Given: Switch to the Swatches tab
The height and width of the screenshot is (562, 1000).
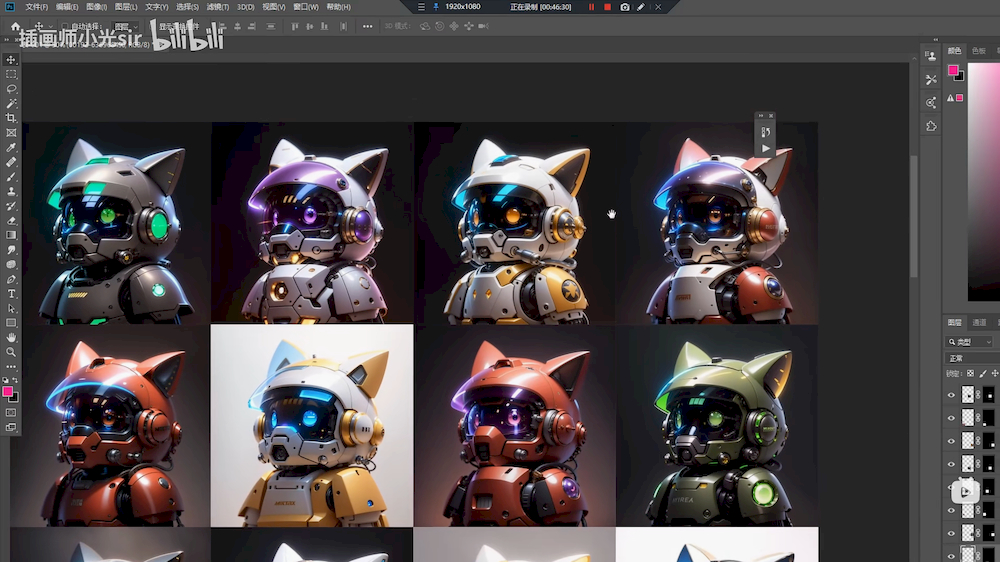Looking at the screenshot, I should tap(978, 51).
